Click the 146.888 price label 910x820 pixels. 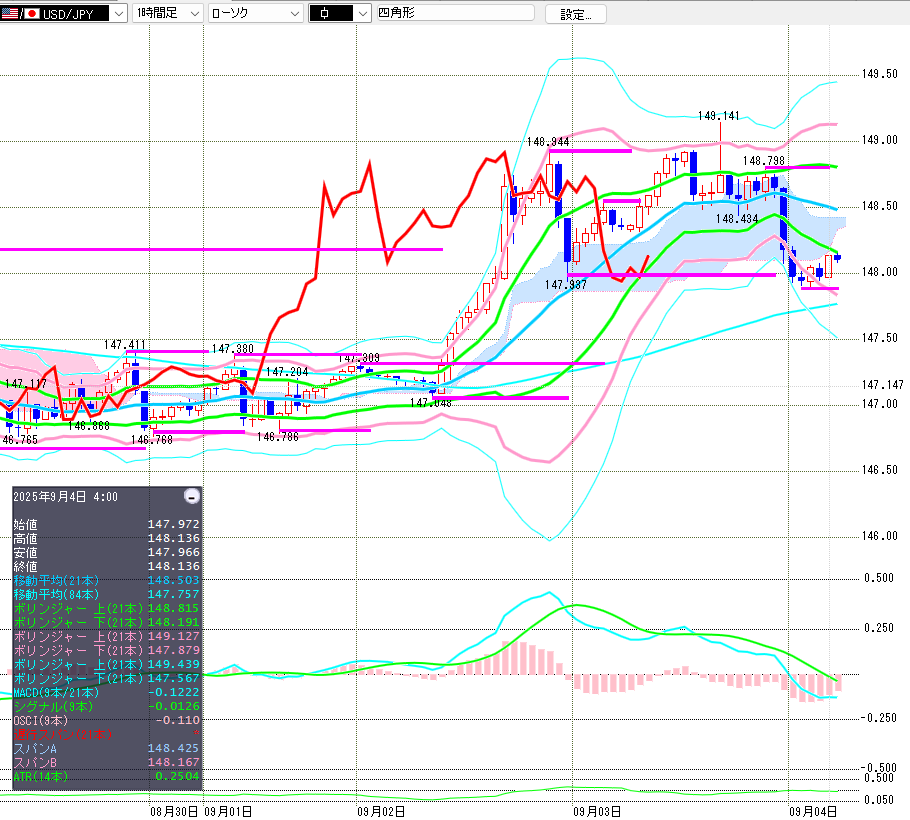coord(89,425)
